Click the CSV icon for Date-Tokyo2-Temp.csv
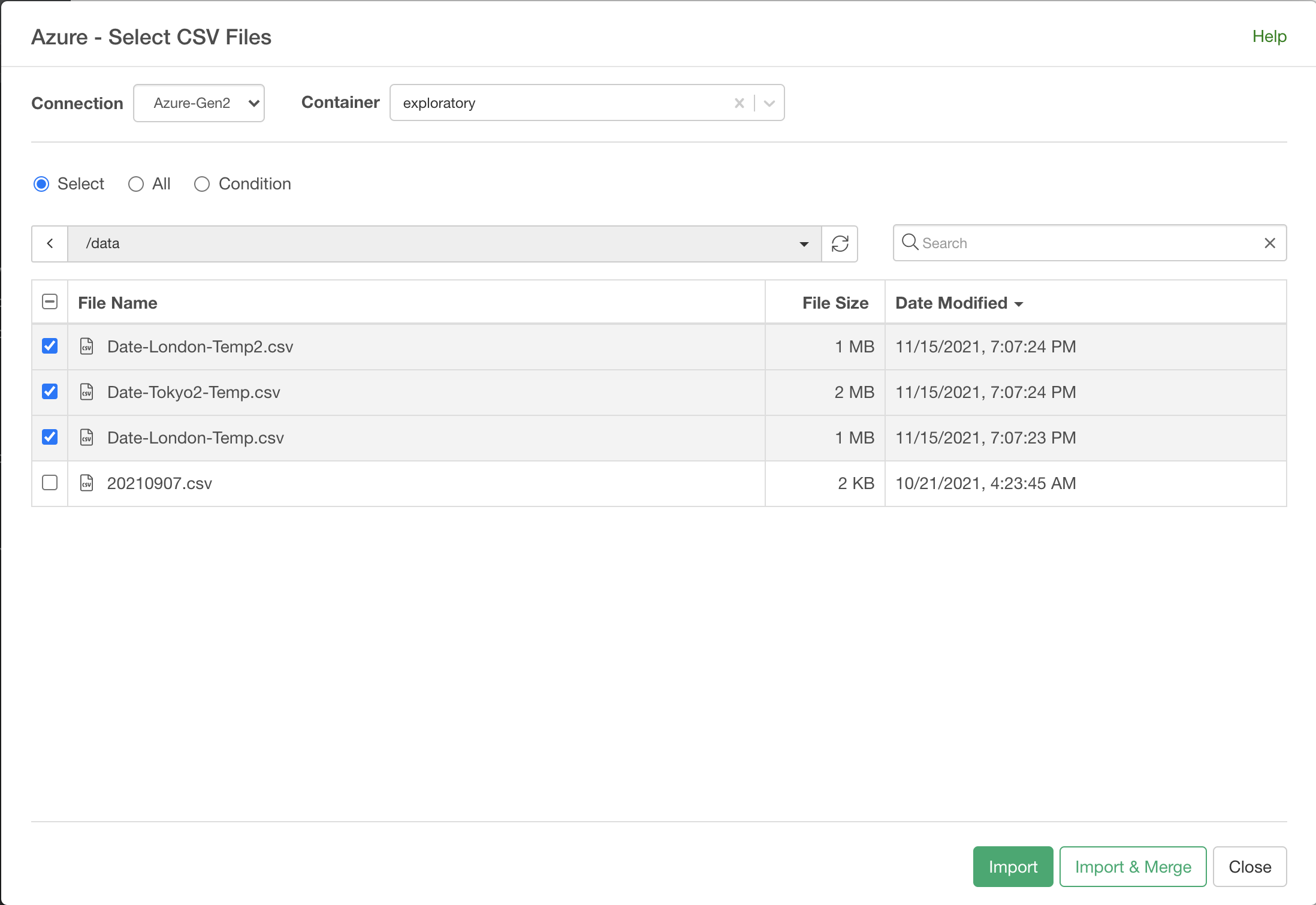Viewport: 1316px width, 905px height. [x=87, y=392]
